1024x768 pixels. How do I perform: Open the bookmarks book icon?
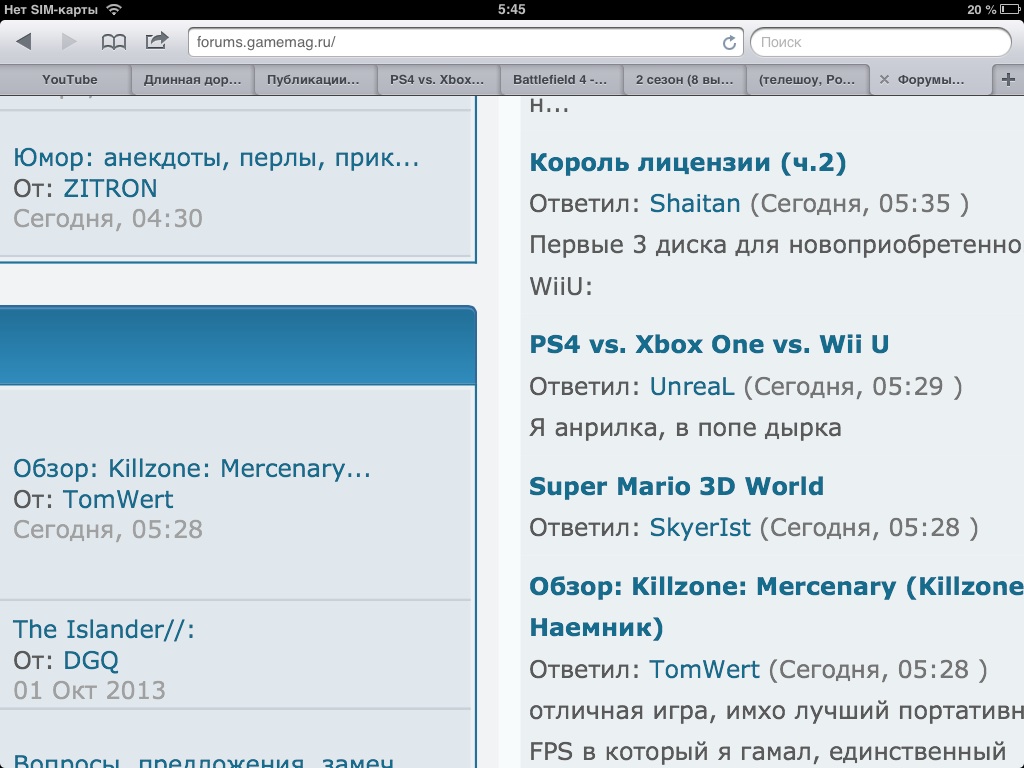pyautogui.click(x=114, y=42)
